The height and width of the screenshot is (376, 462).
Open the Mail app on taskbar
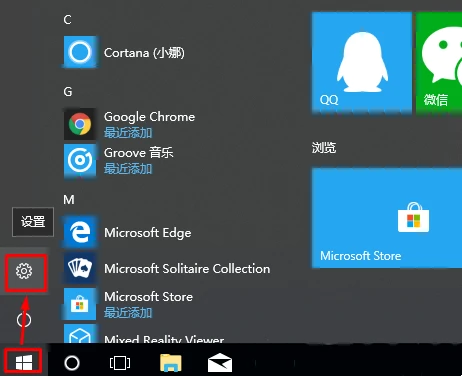(220, 363)
